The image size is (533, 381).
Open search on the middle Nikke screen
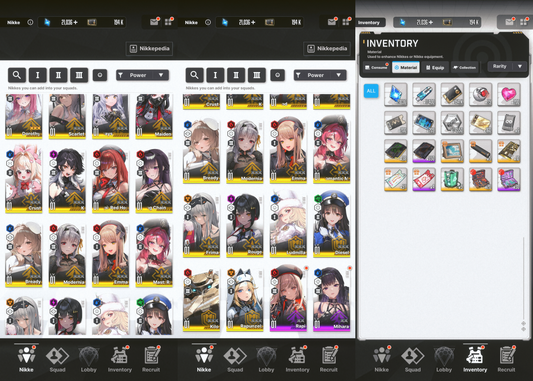coord(194,75)
